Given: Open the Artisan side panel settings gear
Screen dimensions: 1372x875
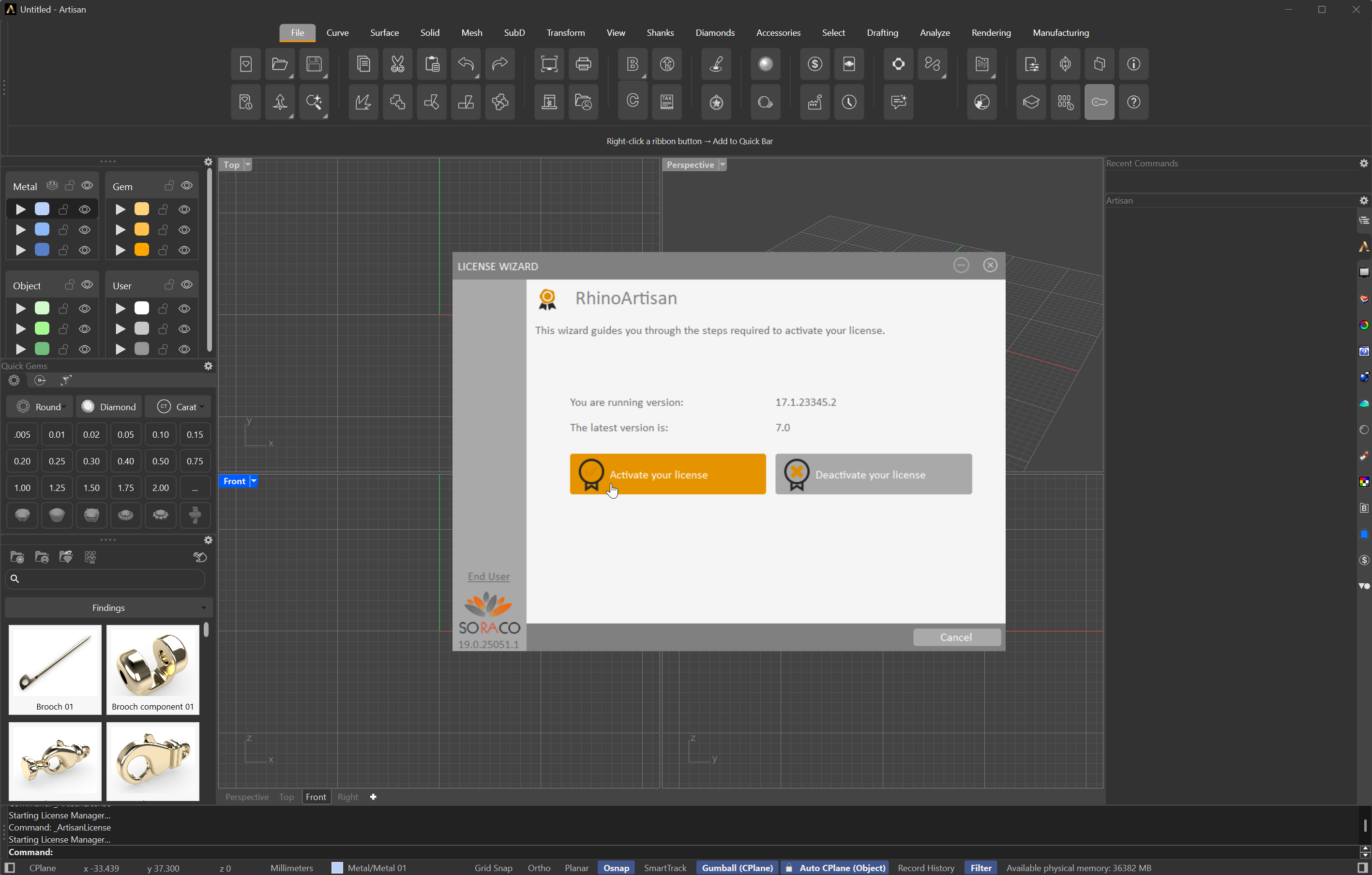Looking at the screenshot, I should coord(1363,200).
